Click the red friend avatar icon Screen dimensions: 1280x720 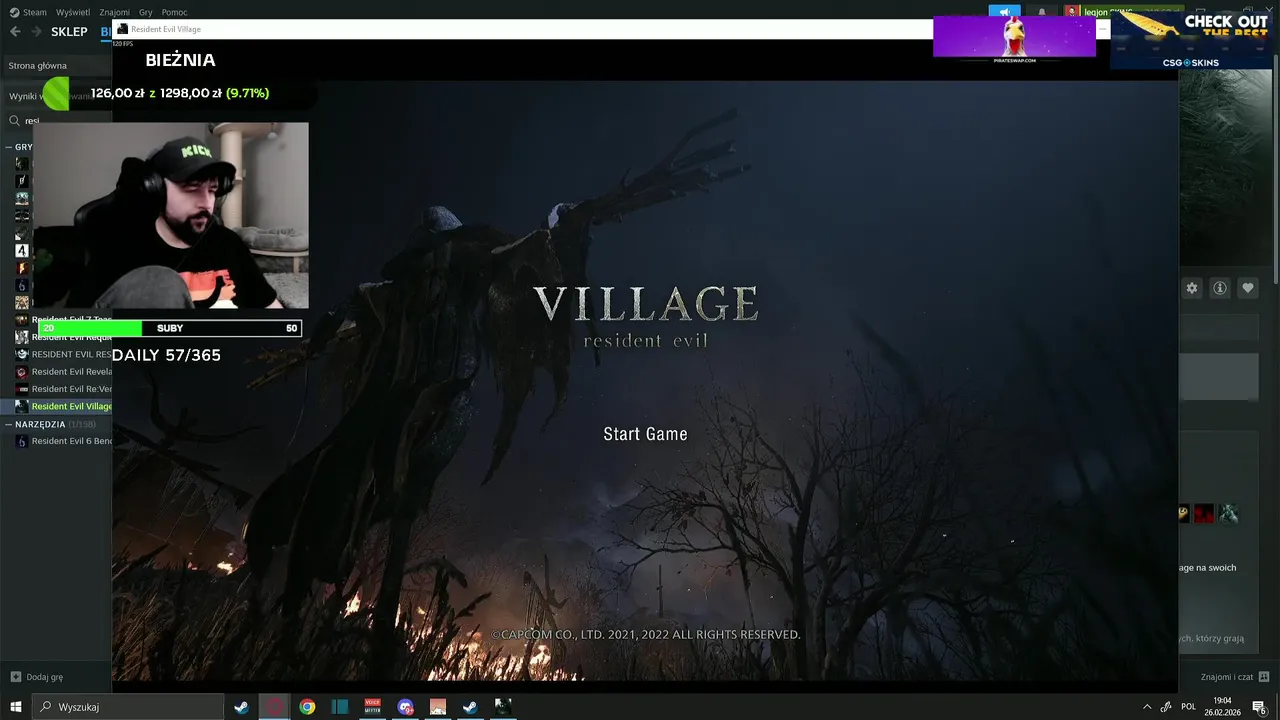[1204, 514]
